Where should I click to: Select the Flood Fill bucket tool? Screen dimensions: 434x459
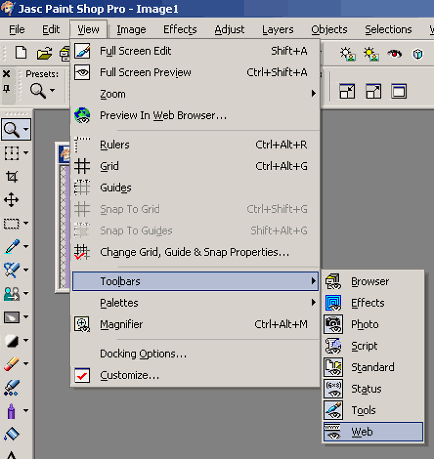12,434
